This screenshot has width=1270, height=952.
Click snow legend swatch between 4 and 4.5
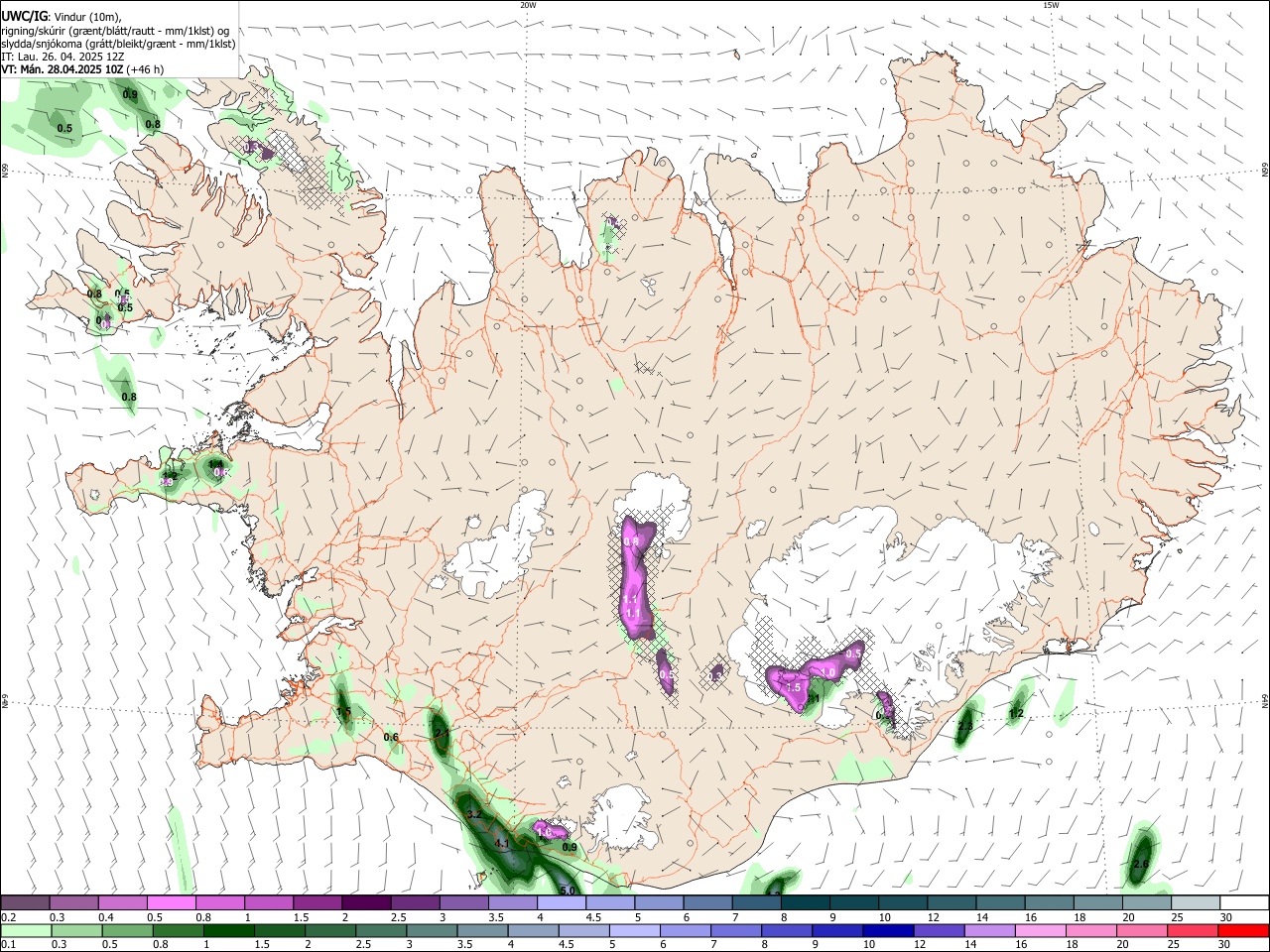pos(561,902)
